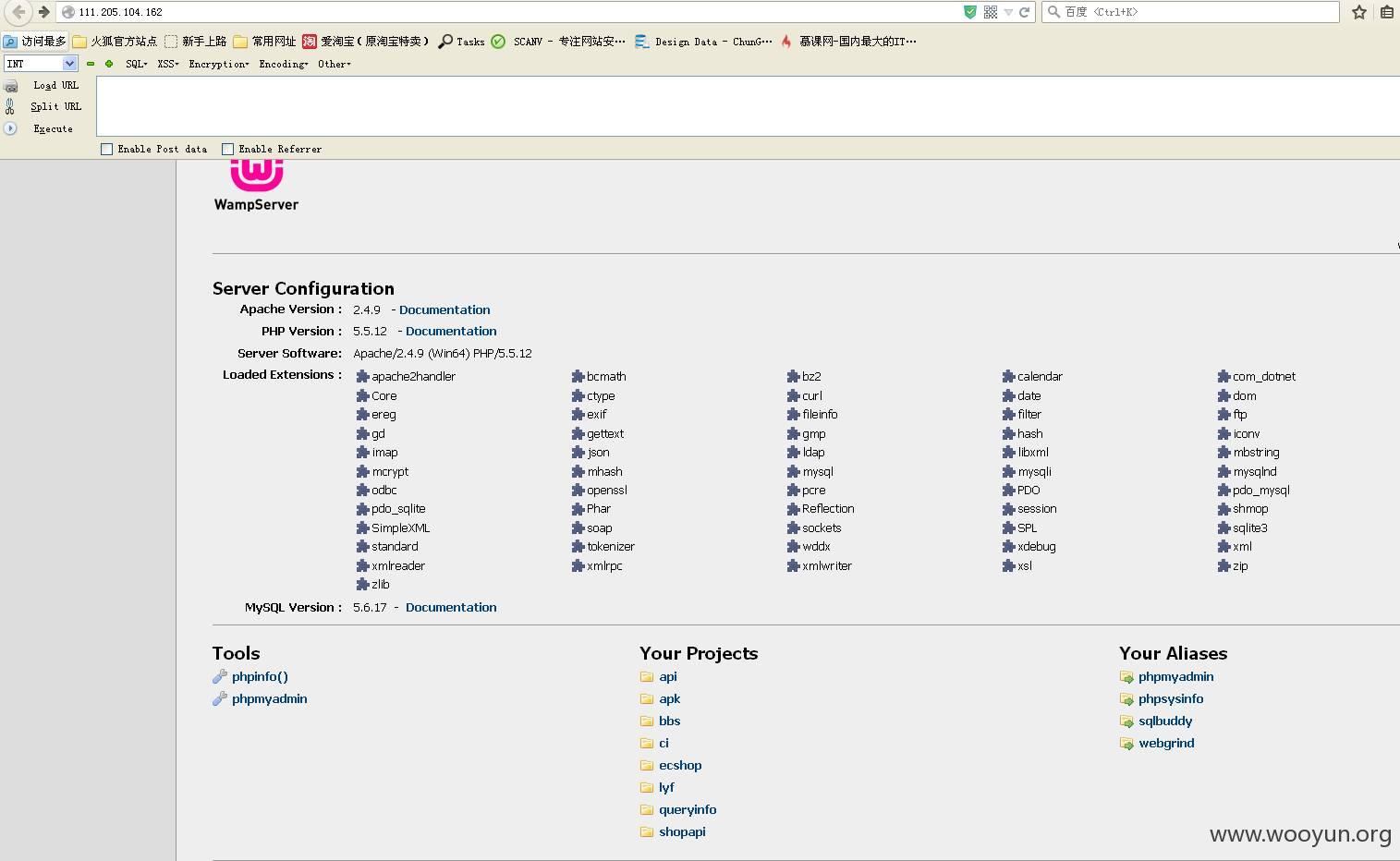Image resolution: width=1400 pixels, height=861 pixels.
Task: Click the HackBar green minus icon
Action: coord(91,64)
